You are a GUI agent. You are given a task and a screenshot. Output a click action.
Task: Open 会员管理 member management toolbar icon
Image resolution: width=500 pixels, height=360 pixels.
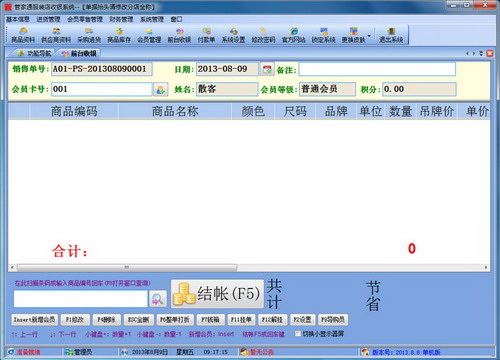(149, 35)
